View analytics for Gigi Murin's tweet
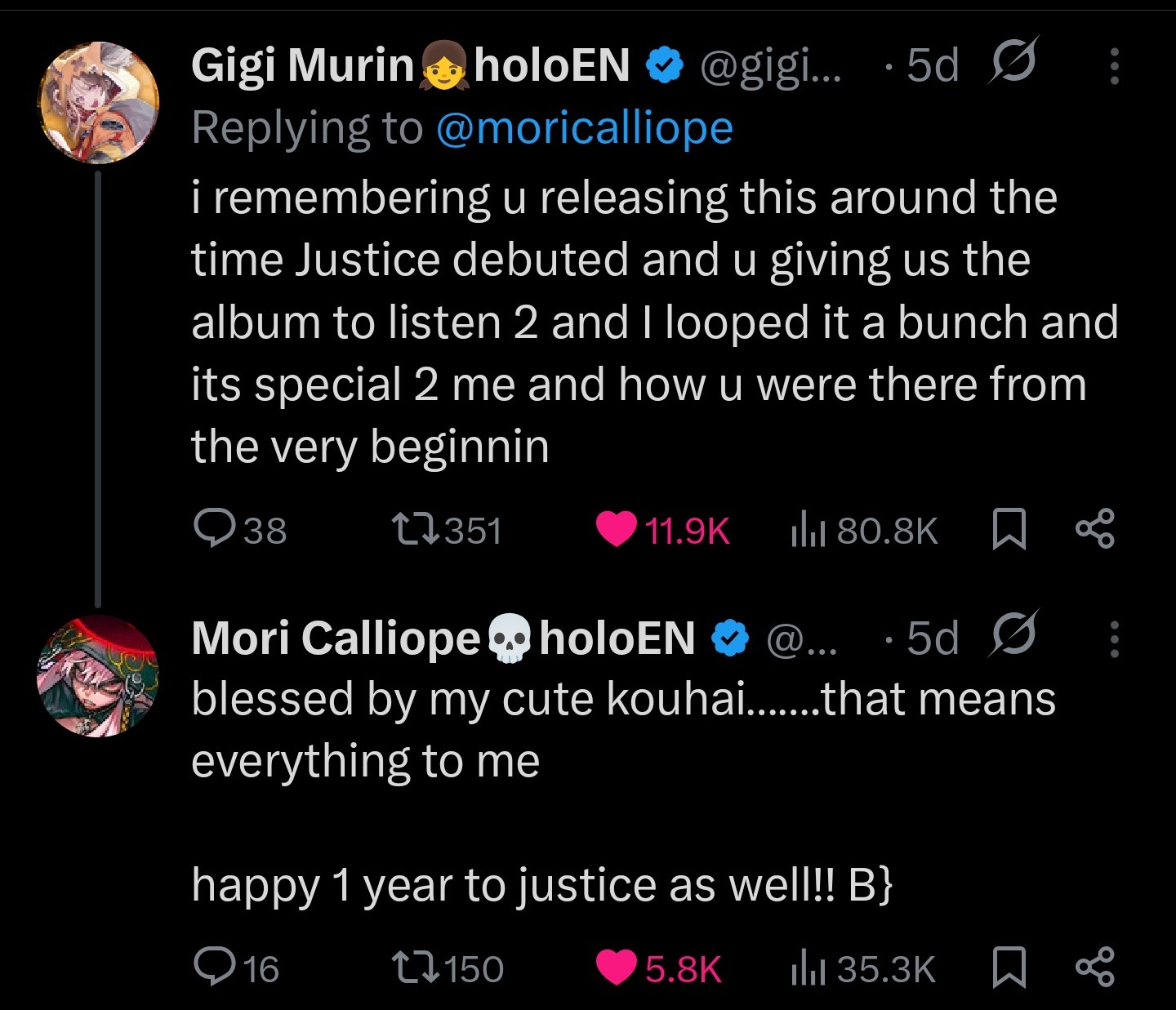 (x=808, y=531)
